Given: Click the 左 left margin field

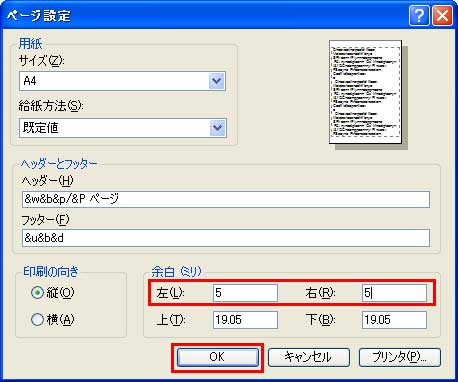Looking at the screenshot, I should [245, 293].
